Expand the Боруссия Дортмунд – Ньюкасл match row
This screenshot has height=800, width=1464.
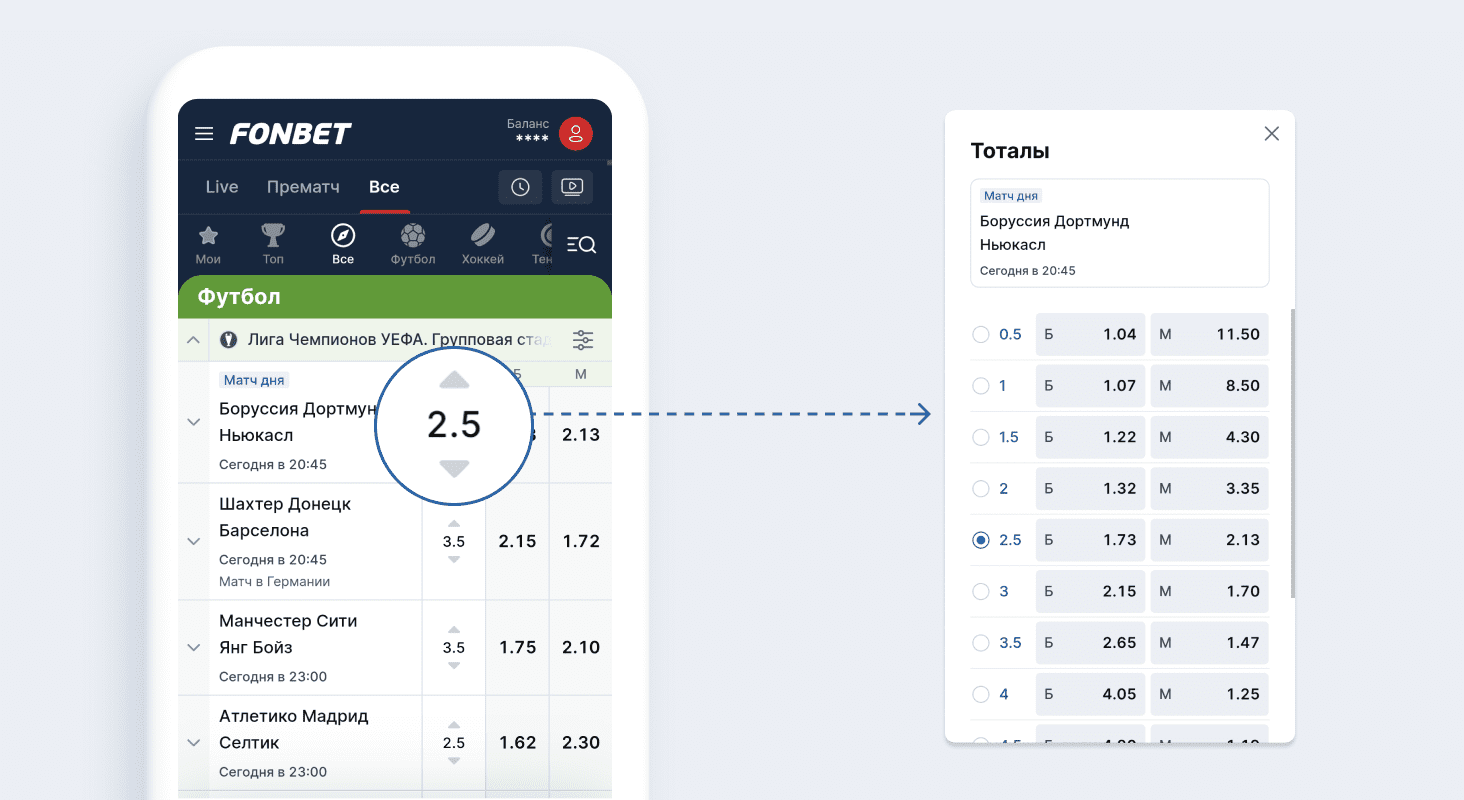[194, 422]
